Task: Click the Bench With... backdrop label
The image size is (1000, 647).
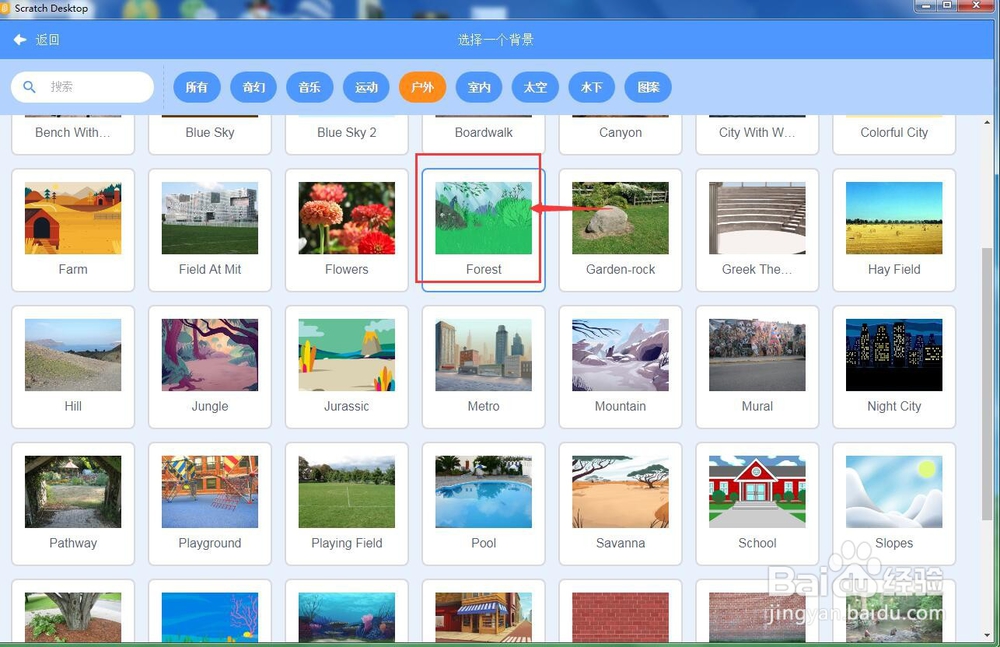Action: (73, 133)
